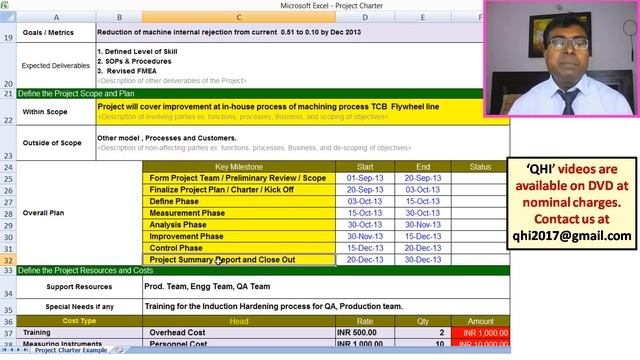
Task: Click the red INR 1,000.00 amount cell
Action: (480, 333)
